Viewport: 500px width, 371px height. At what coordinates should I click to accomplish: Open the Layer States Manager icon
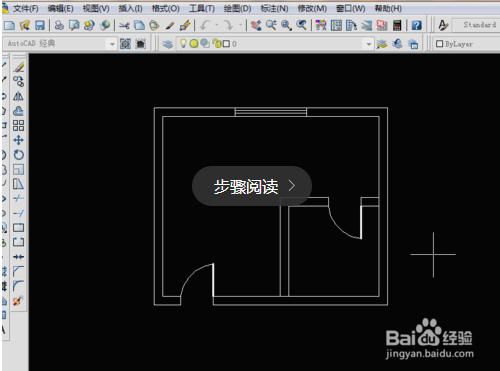pyautogui.click(x=413, y=44)
